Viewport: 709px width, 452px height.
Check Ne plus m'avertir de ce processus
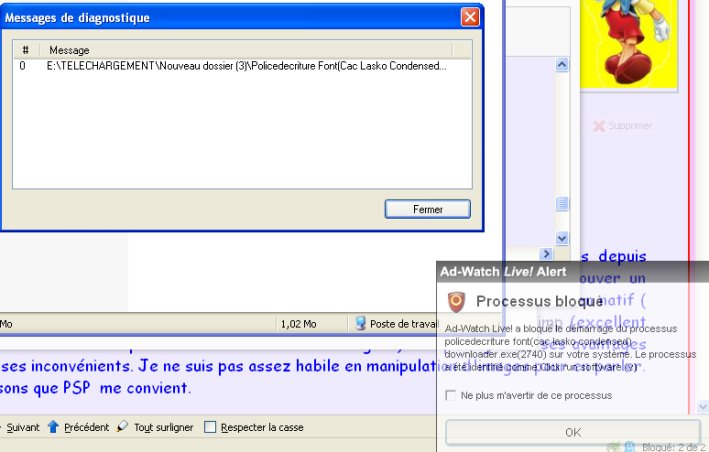pos(450,396)
